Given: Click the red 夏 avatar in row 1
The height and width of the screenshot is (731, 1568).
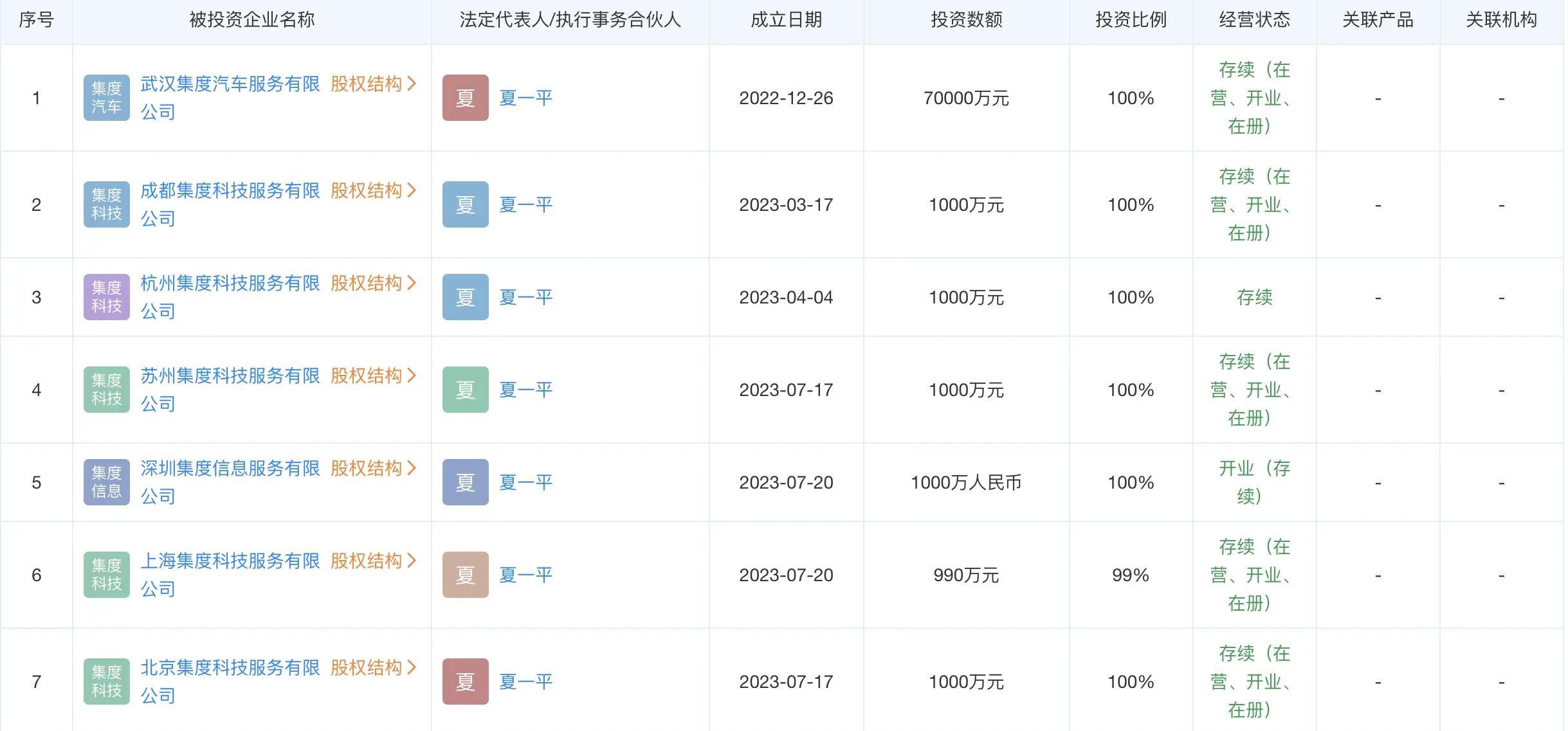Looking at the screenshot, I should [466, 98].
